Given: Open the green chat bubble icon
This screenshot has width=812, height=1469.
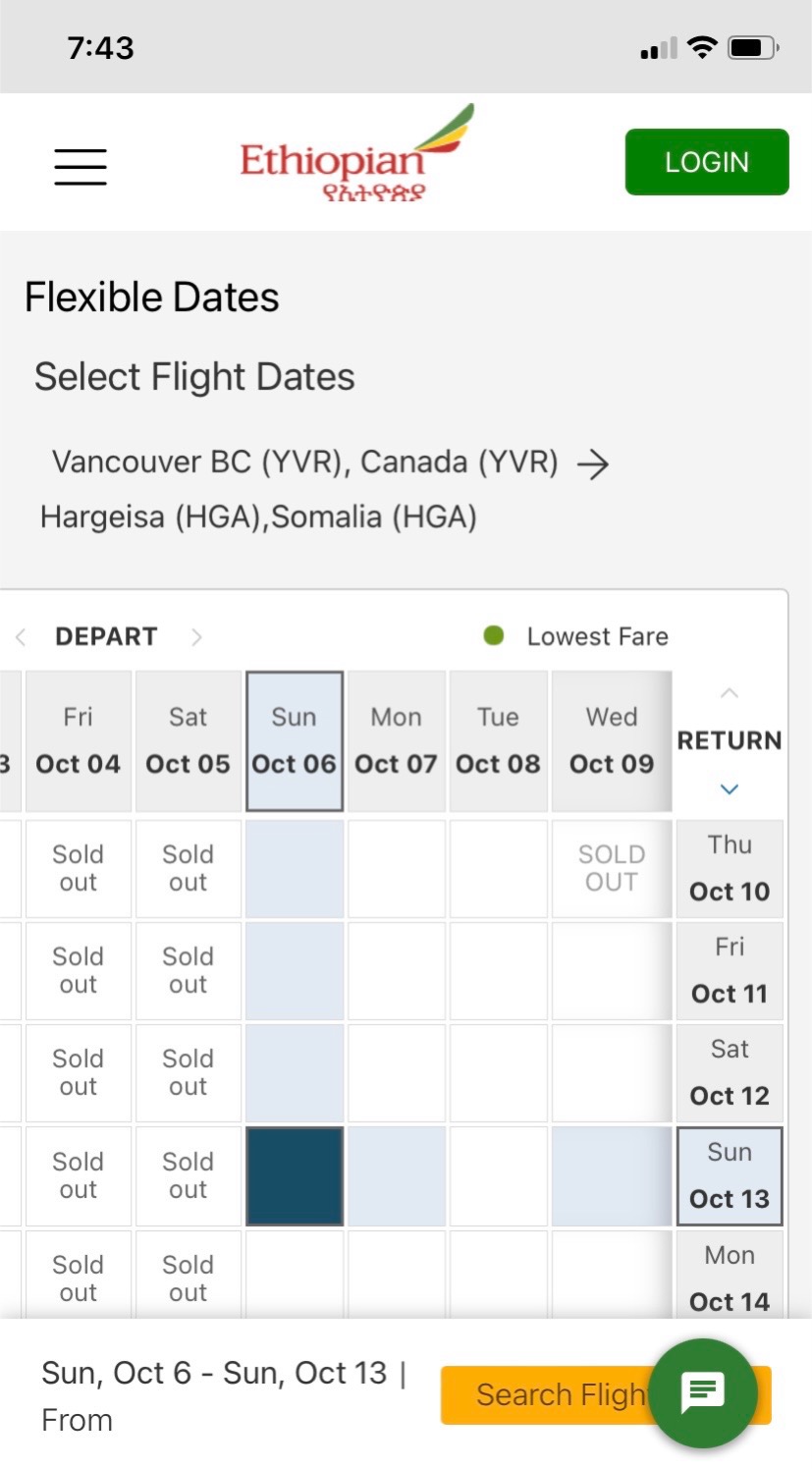Looking at the screenshot, I should [703, 1392].
